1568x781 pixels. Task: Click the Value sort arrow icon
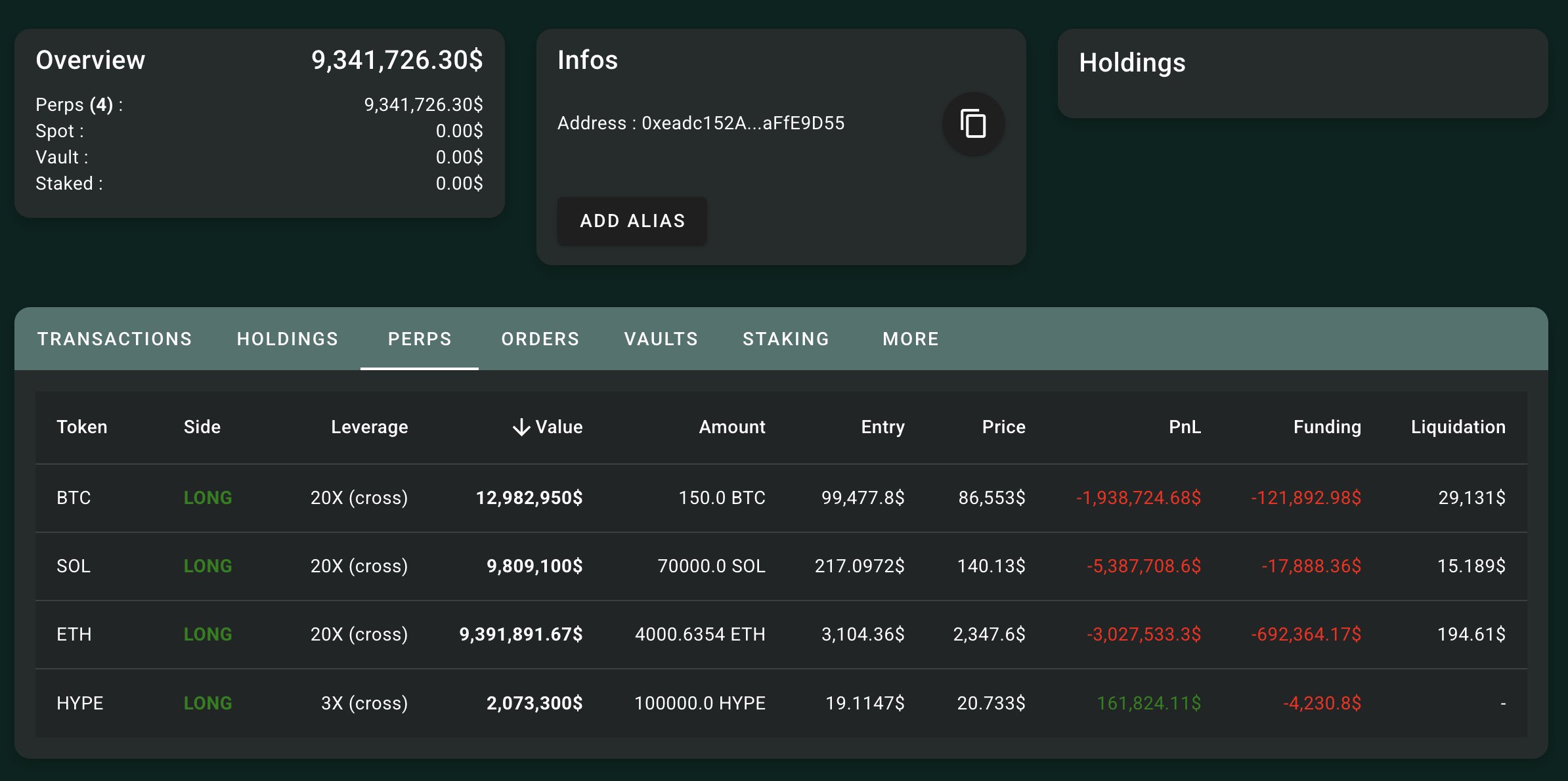pos(521,427)
